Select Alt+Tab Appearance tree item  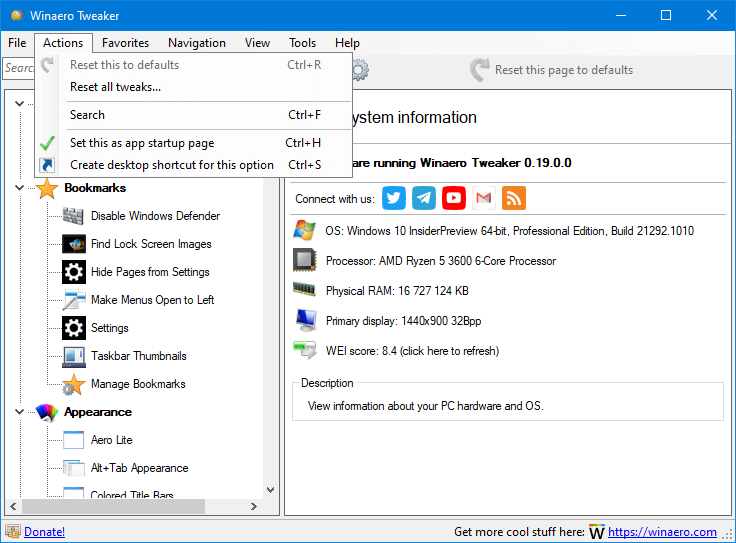139,468
